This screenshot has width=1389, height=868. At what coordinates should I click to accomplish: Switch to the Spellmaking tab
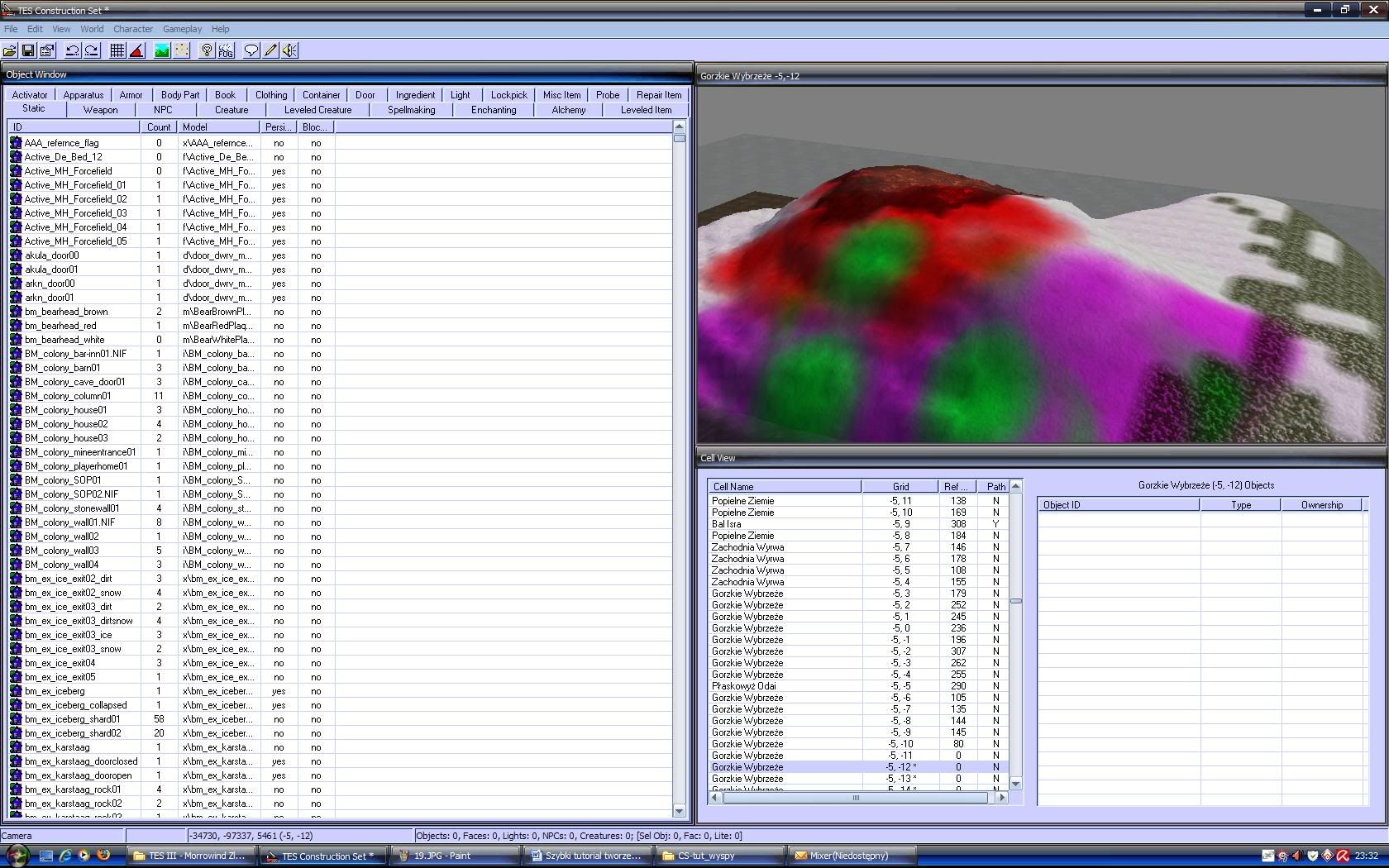[x=412, y=110]
